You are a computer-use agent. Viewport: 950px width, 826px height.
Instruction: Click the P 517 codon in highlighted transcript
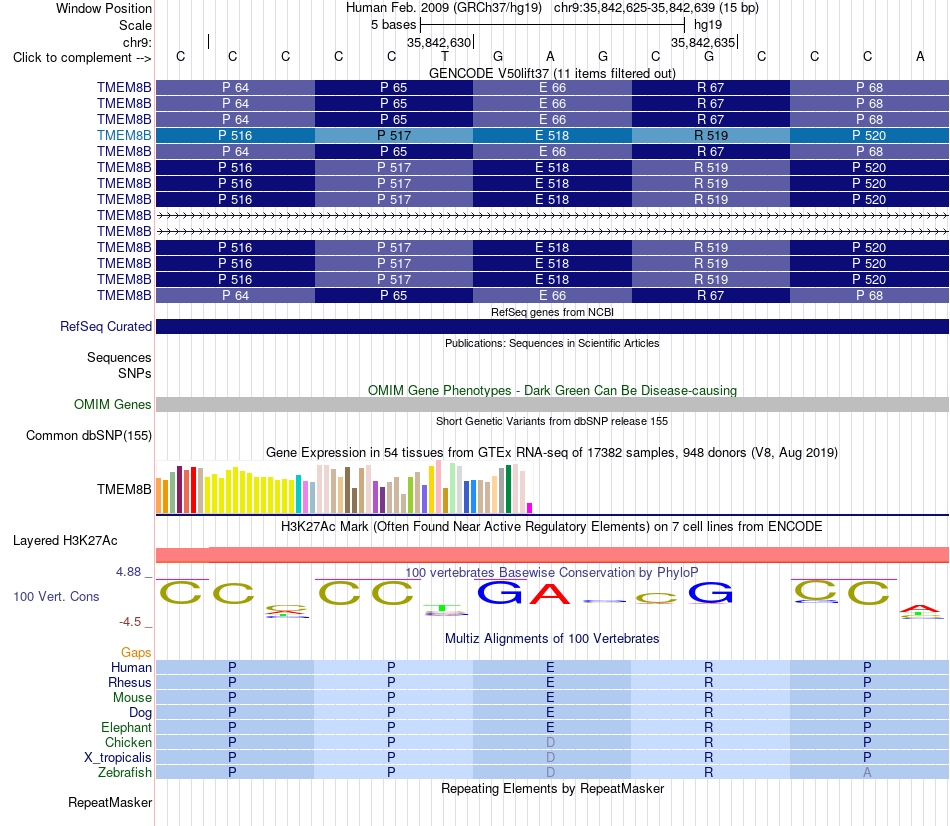pyautogui.click(x=394, y=135)
